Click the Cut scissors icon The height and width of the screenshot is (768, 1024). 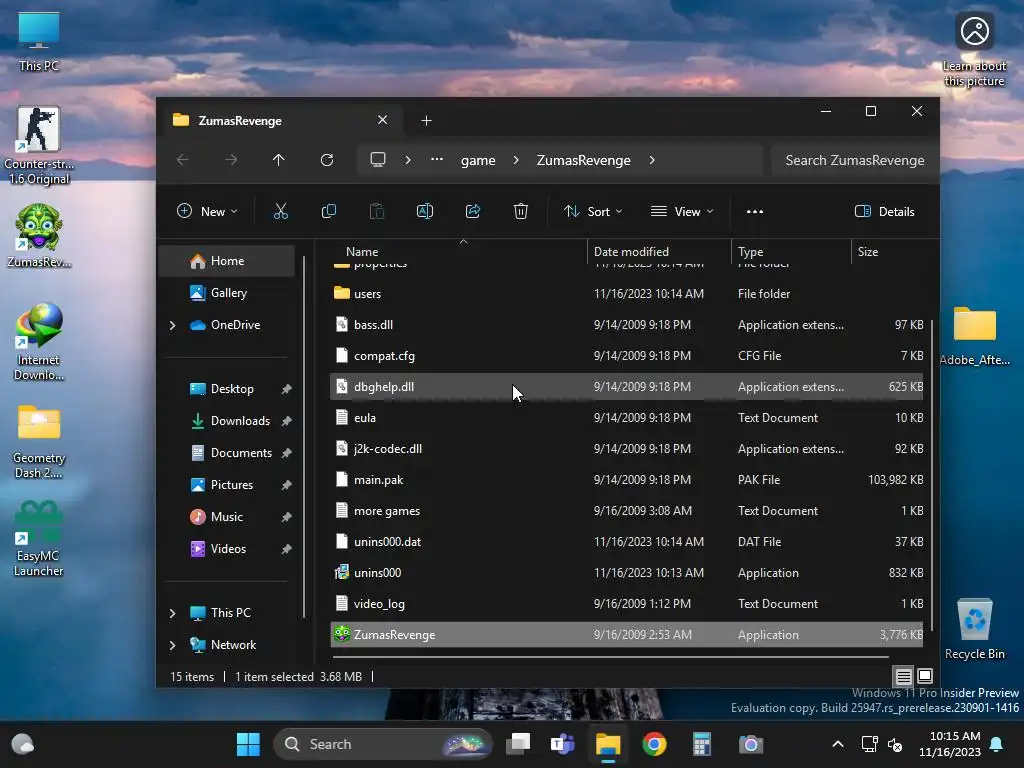point(280,211)
